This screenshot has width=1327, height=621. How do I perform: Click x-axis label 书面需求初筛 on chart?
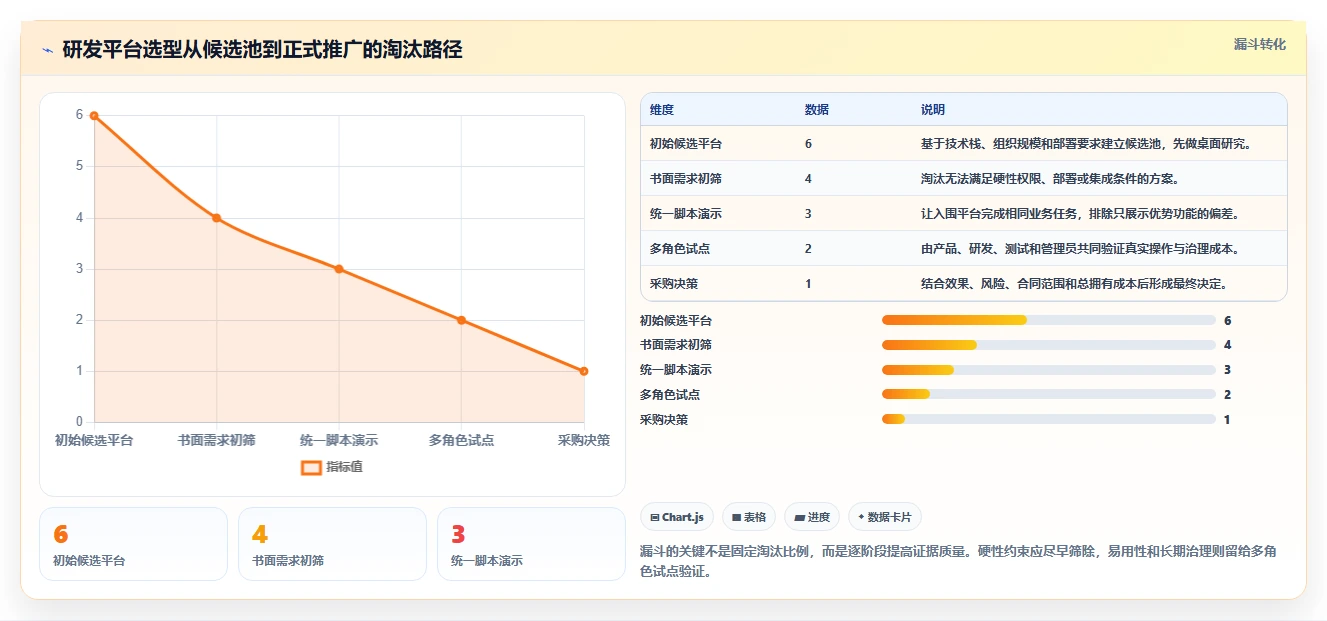tap(216, 440)
